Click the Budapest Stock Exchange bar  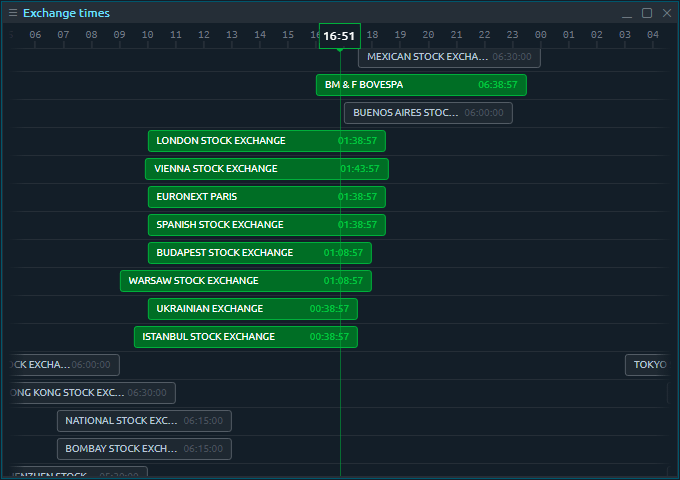[260, 253]
